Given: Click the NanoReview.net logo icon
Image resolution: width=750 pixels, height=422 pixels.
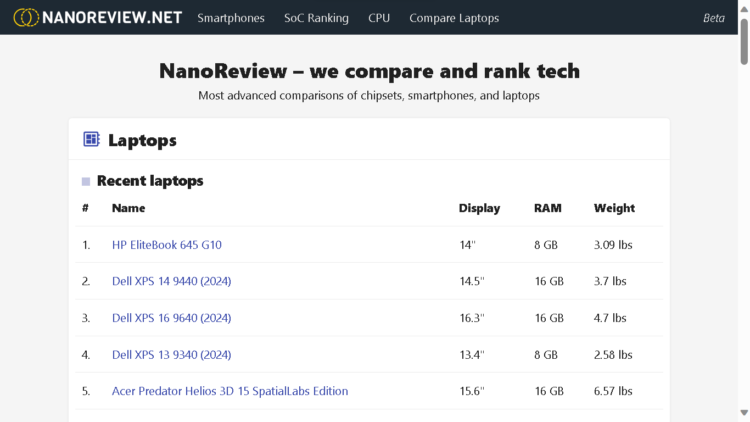Looking at the screenshot, I should click(26, 18).
